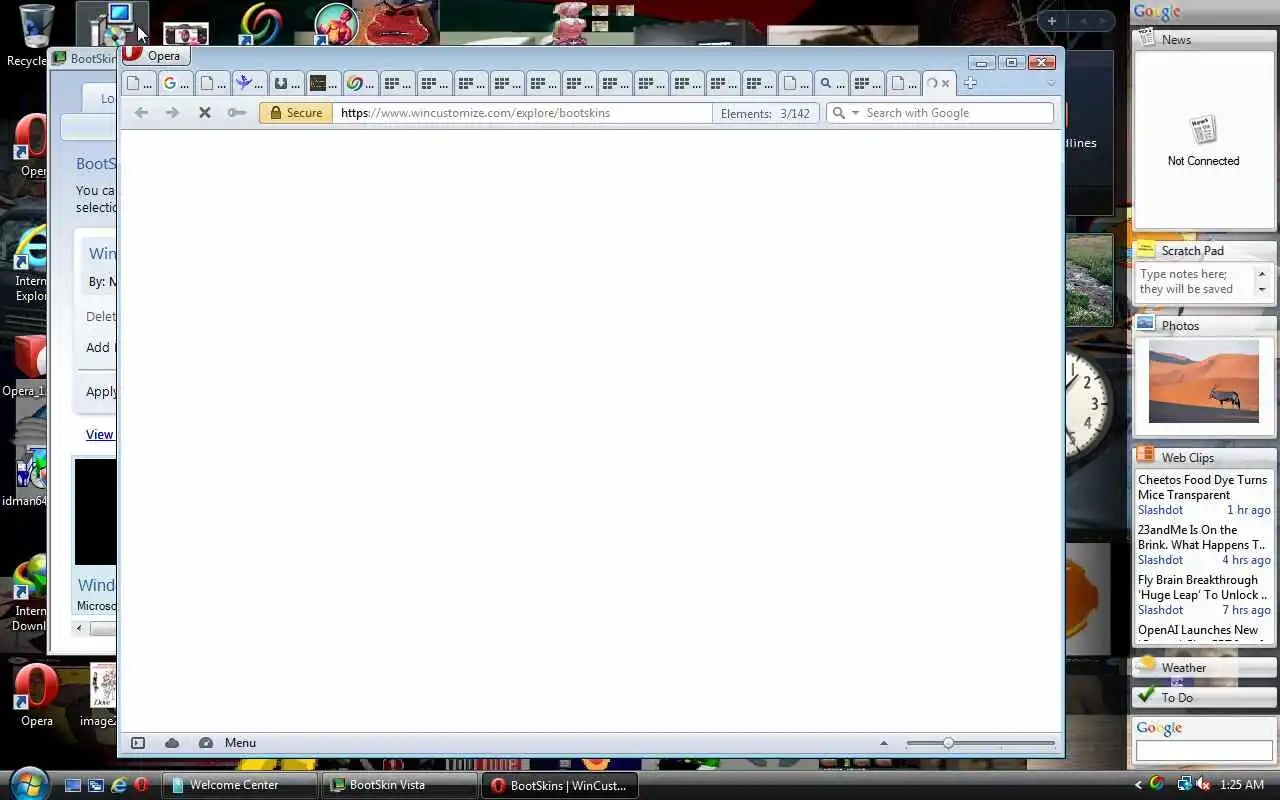Viewport: 1280px width, 800px height.
Task: Click the Web Clips gadget header
Action: (1204, 457)
